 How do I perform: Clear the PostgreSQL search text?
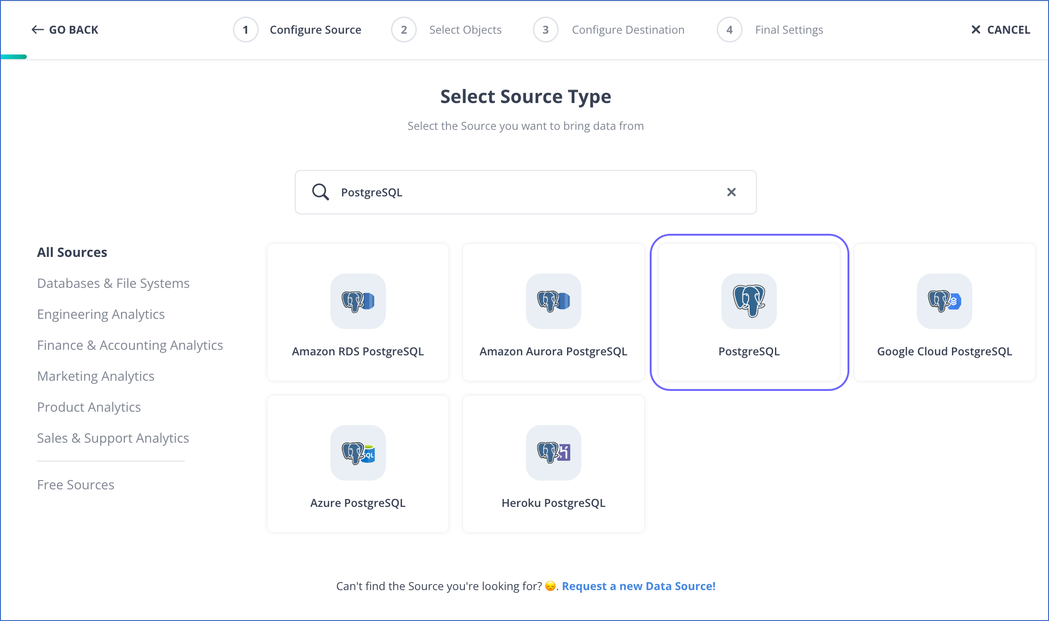(731, 192)
